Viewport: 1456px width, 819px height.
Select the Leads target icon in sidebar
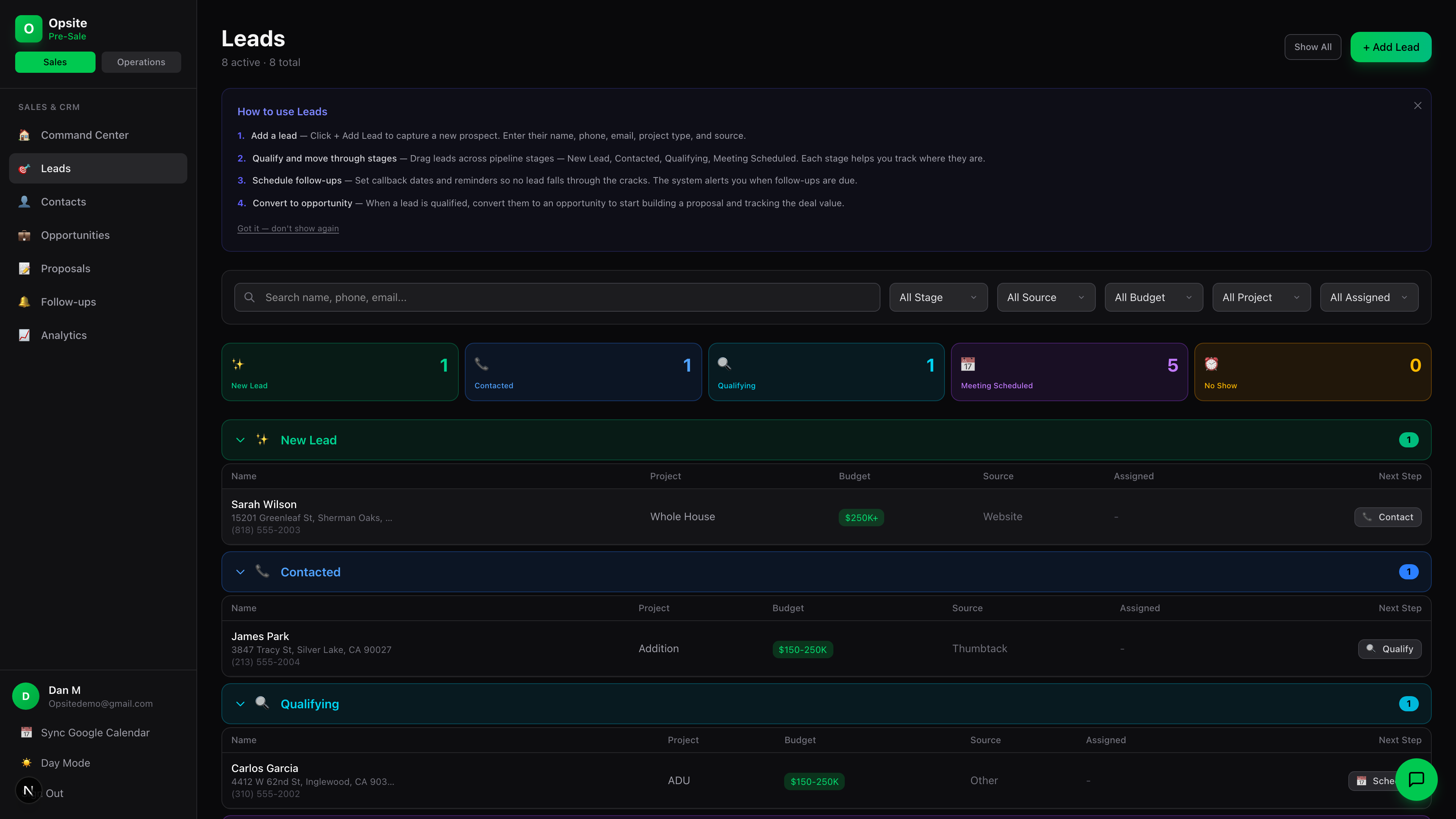[24, 168]
